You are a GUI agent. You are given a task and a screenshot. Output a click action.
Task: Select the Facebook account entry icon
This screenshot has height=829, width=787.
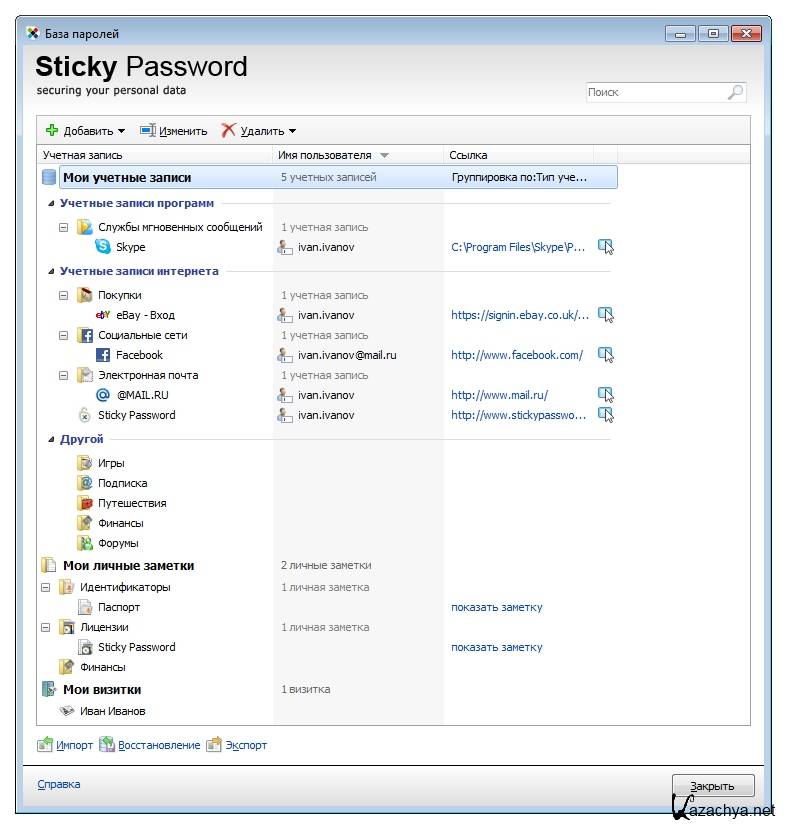pos(103,355)
